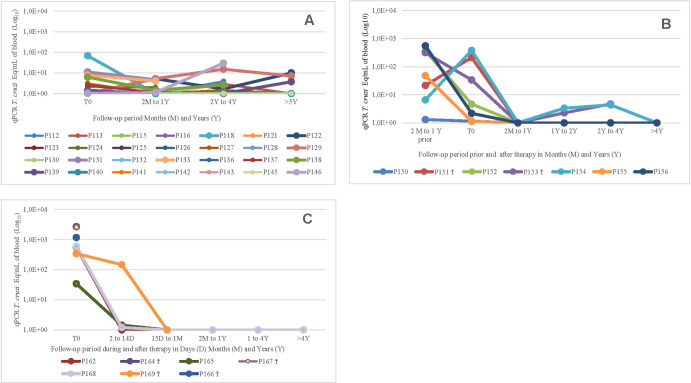This screenshot has width=691, height=383.
Task: Click the panel letter C
Action: pos(307,219)
